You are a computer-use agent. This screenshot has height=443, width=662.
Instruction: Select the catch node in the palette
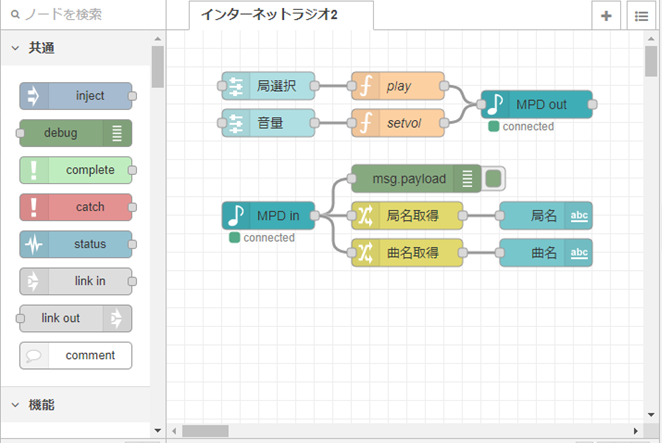(x=76, y=207)
